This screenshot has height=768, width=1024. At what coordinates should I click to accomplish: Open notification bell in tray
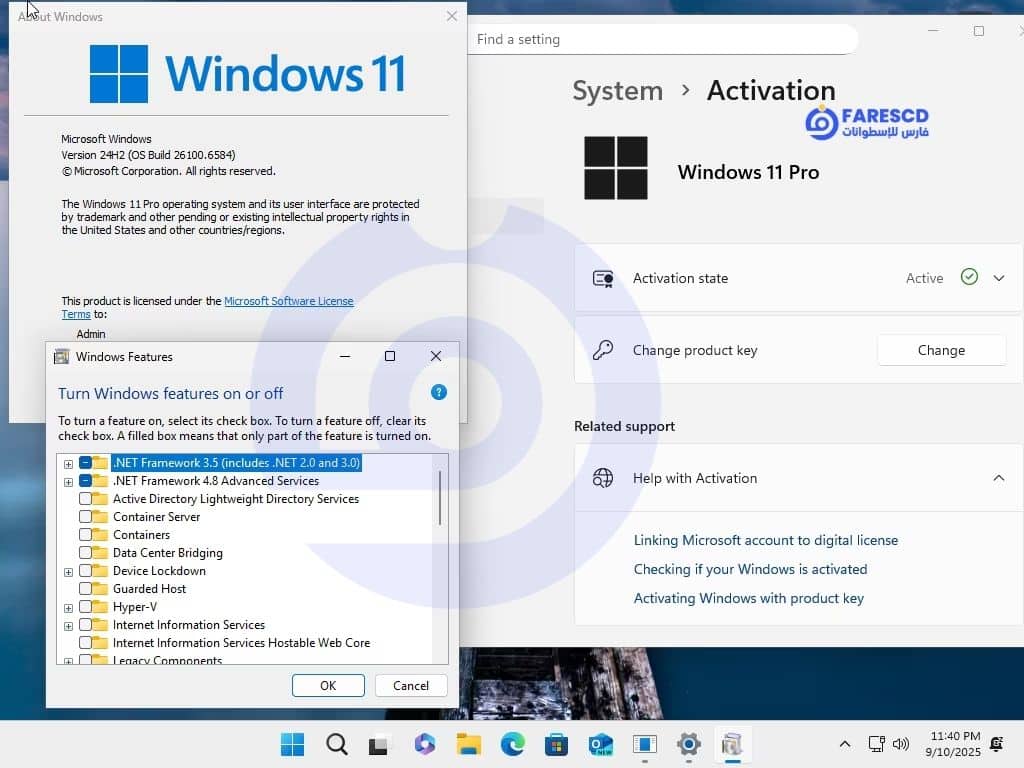click(997, 744)
